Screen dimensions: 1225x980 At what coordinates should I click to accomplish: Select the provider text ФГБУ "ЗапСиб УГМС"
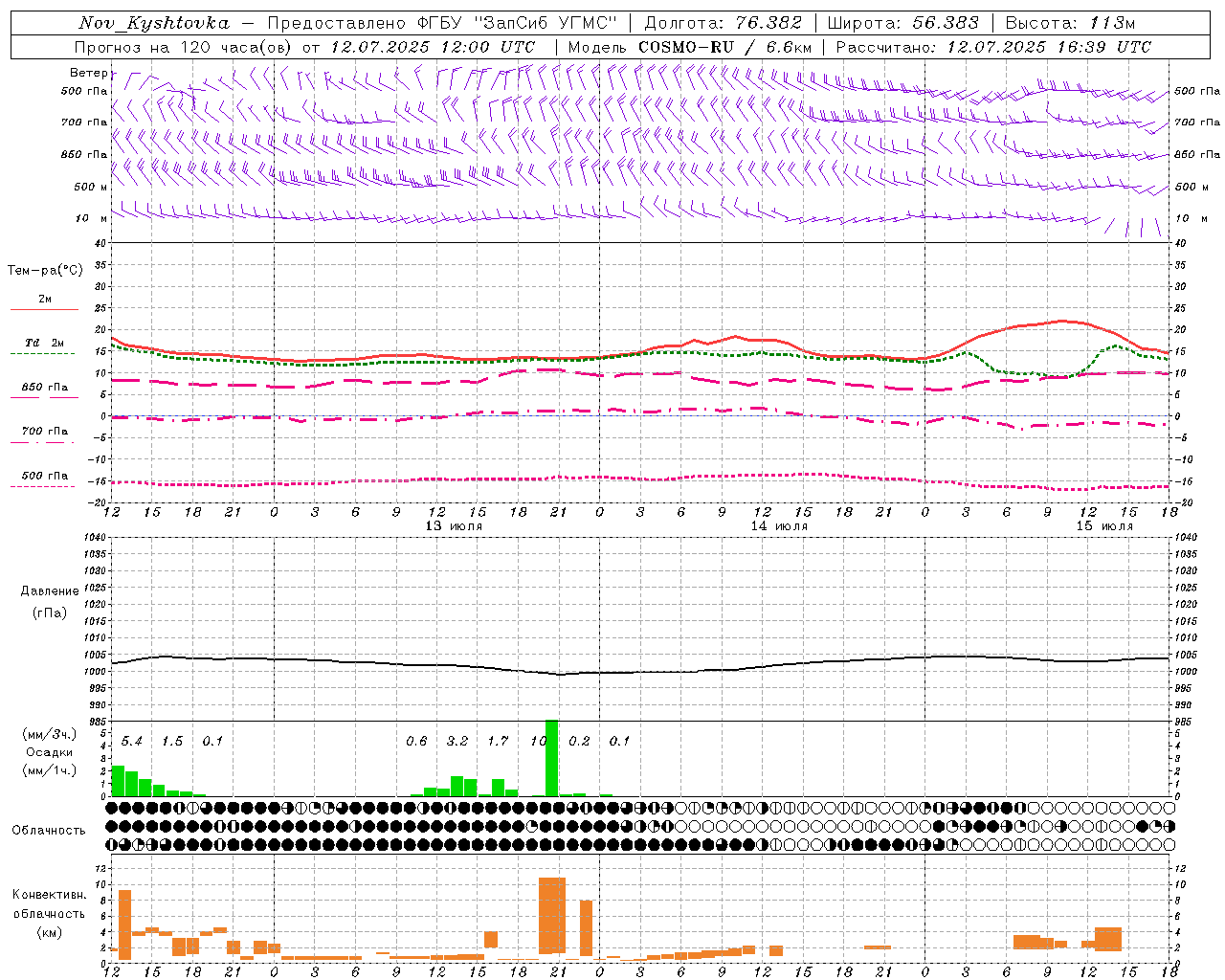(x=518, y=23)
